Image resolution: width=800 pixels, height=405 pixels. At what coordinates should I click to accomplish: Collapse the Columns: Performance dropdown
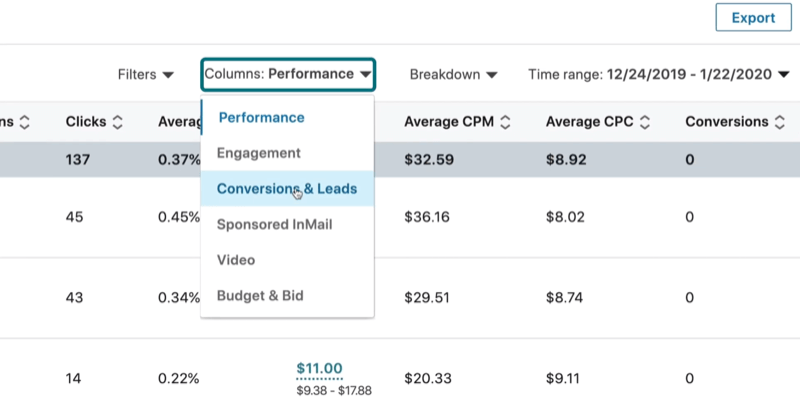pos(288,74)
